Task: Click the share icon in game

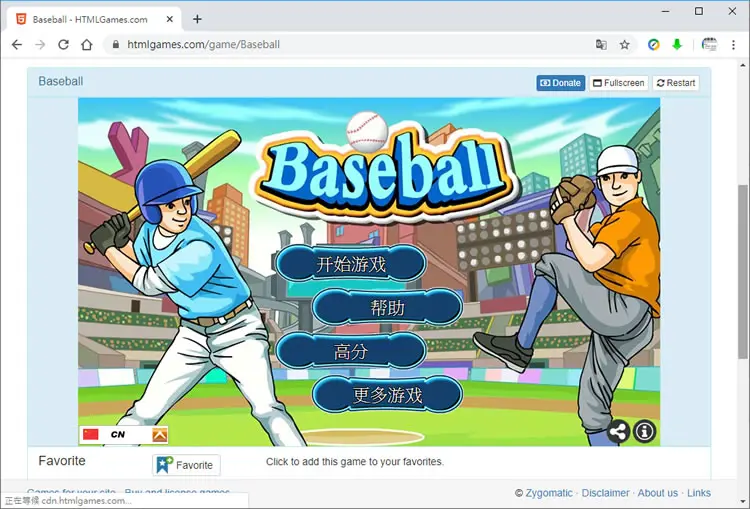Action: (x=618, y=432)
